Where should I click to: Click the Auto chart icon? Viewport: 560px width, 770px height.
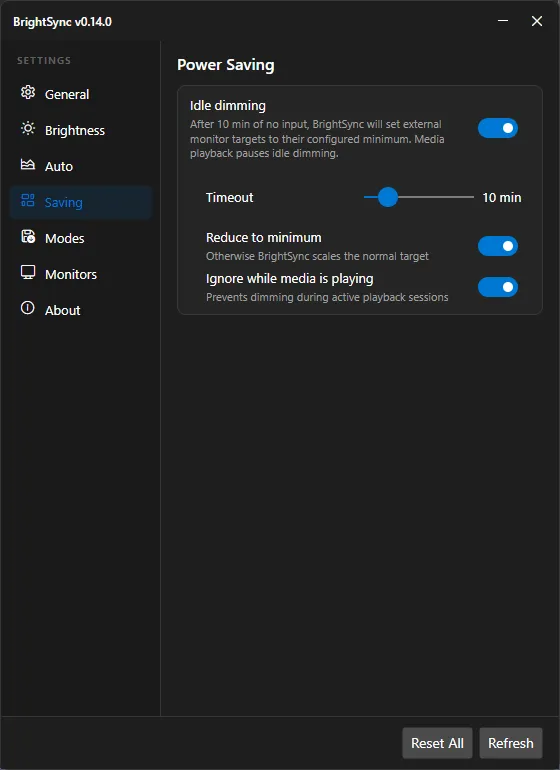(x=28, y=165)
